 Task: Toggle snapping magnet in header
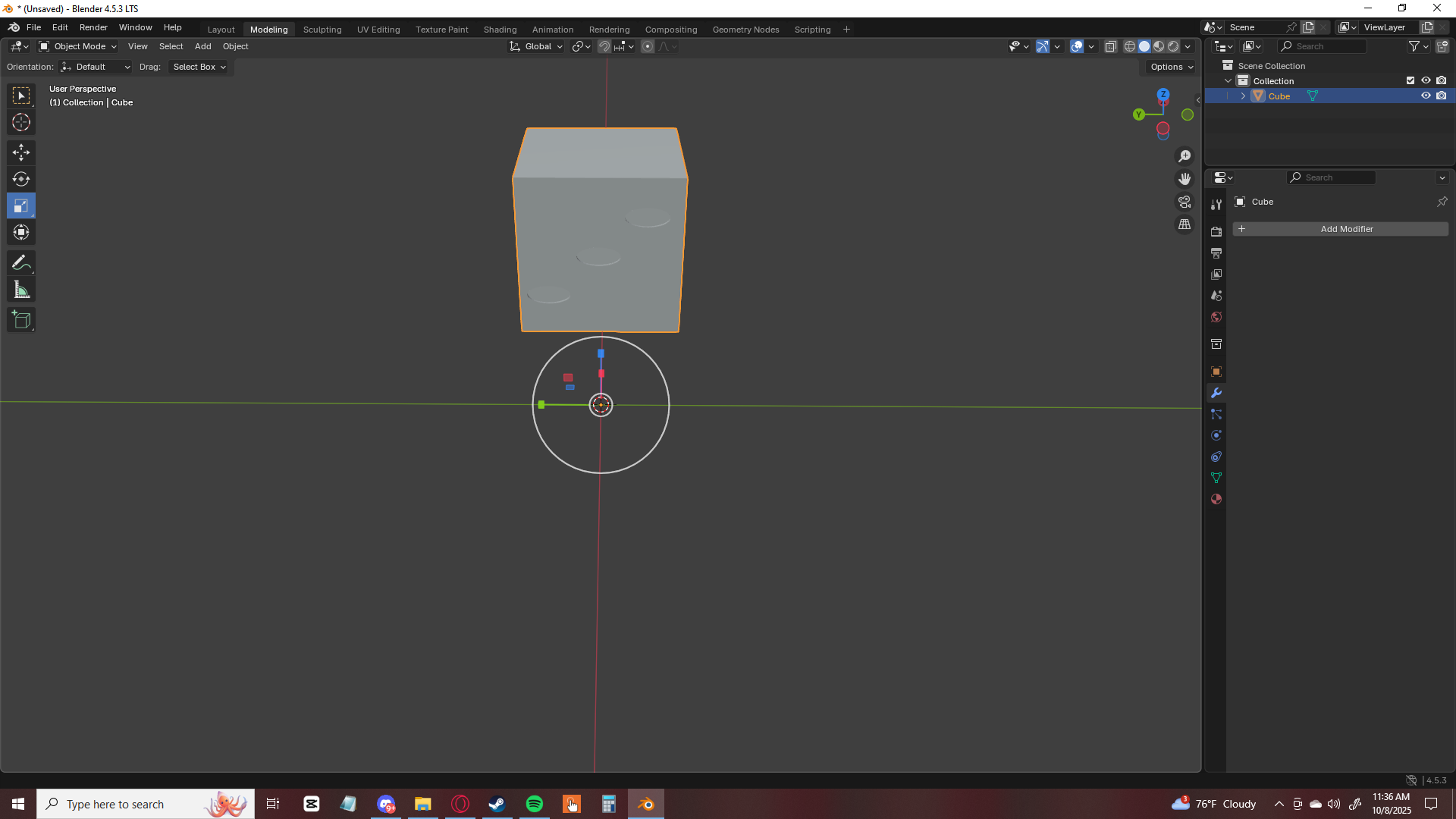point(604,46)
